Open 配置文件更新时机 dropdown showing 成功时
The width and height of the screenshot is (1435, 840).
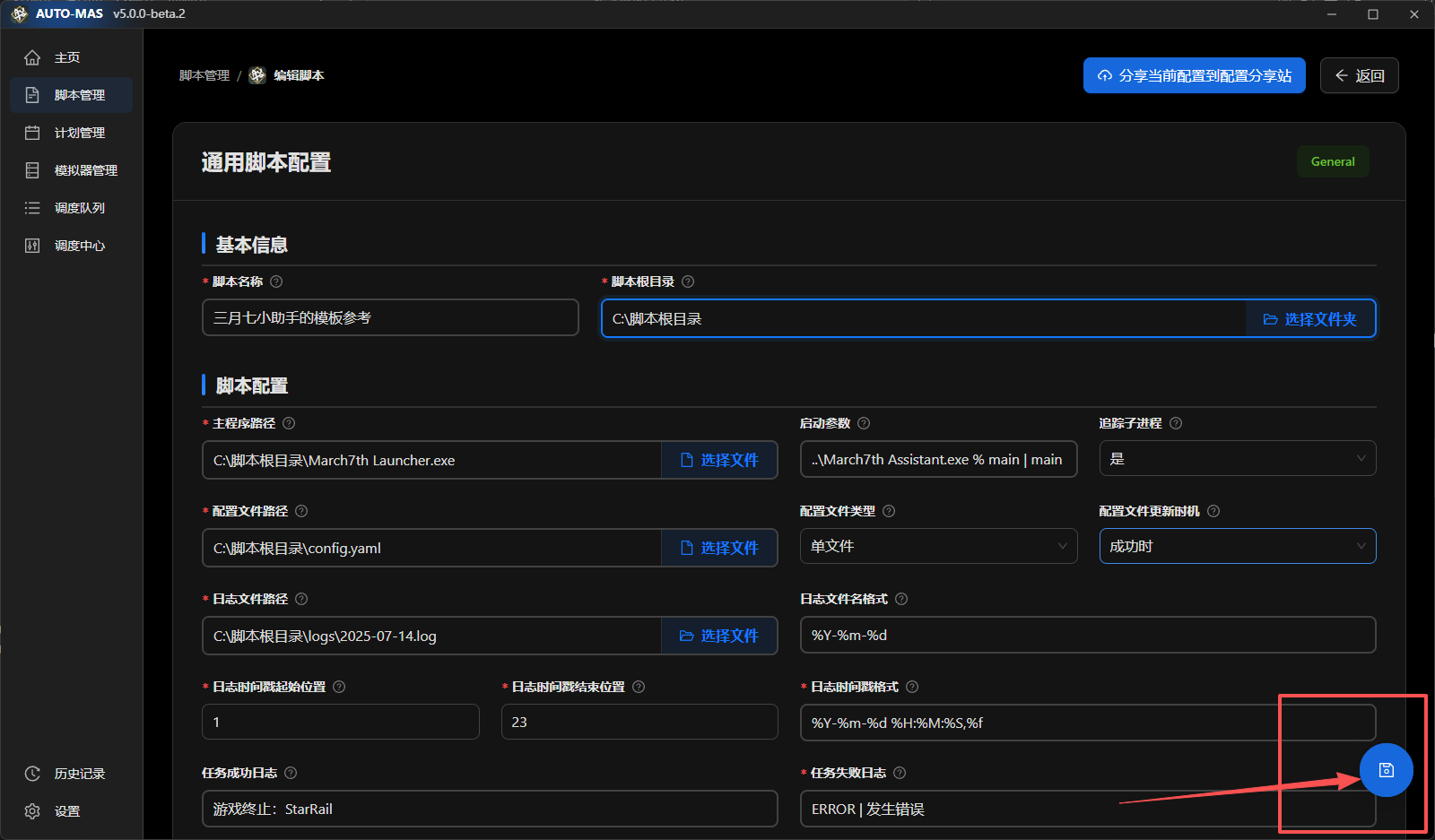(1237, 547)
